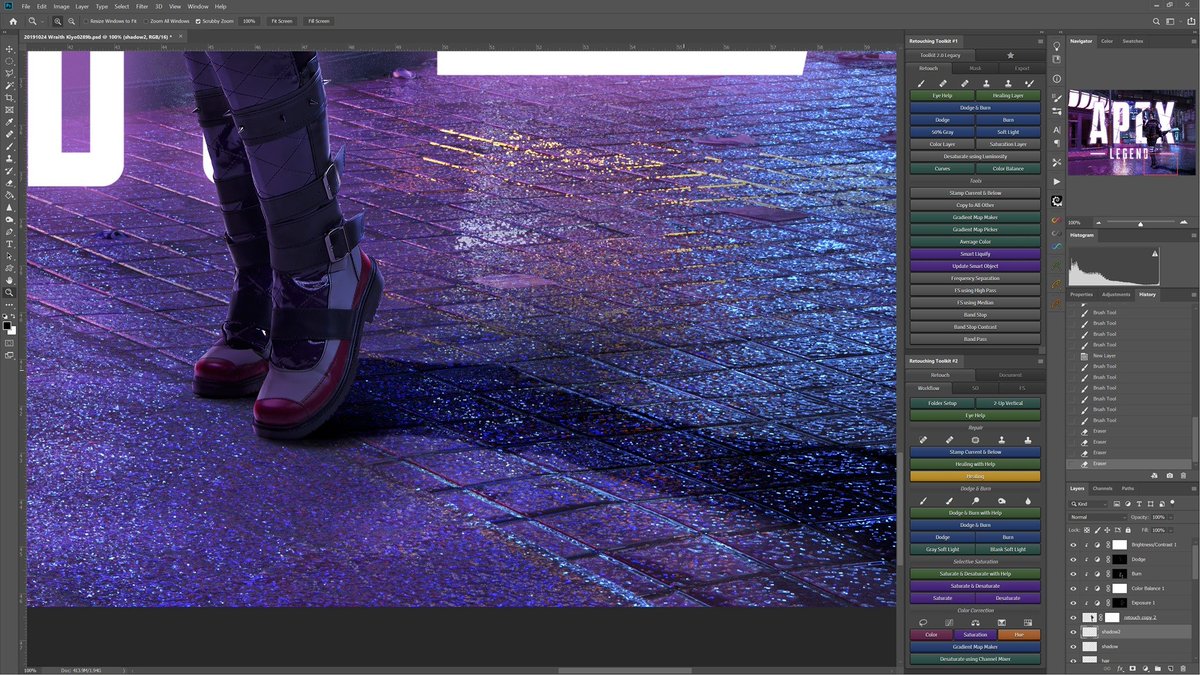Open the layer Fill dropdown arrow
1200x675 pixels.
pyautogui.click(x=1169, y=530)
